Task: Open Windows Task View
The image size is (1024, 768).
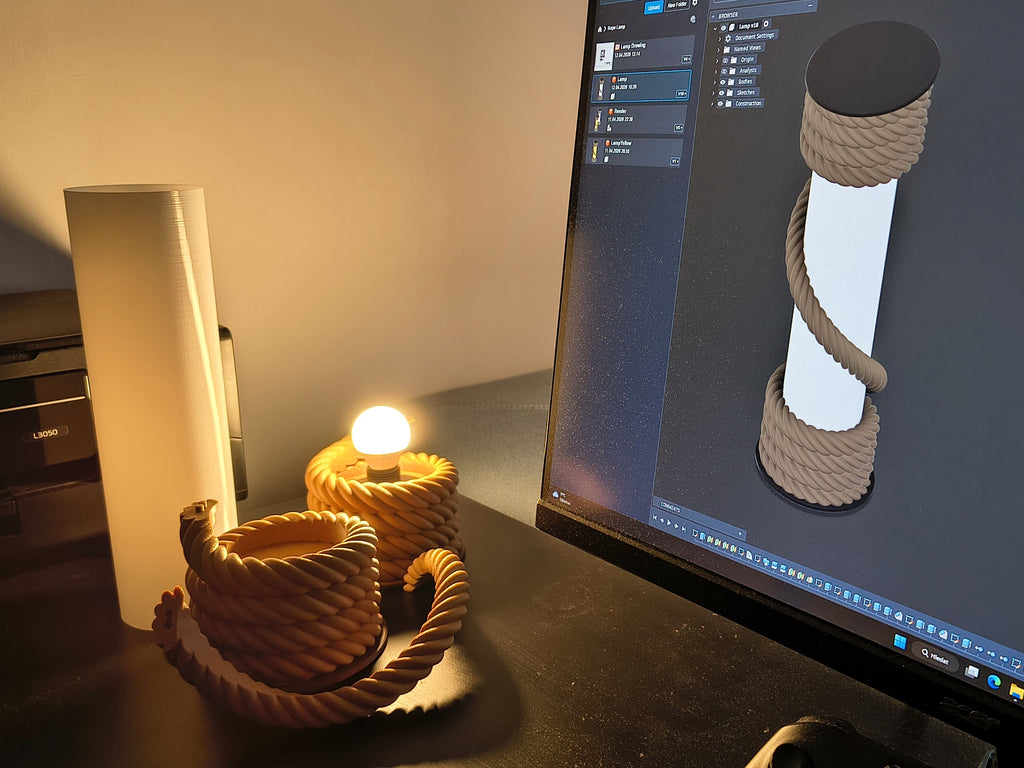Action: [972, 671]
